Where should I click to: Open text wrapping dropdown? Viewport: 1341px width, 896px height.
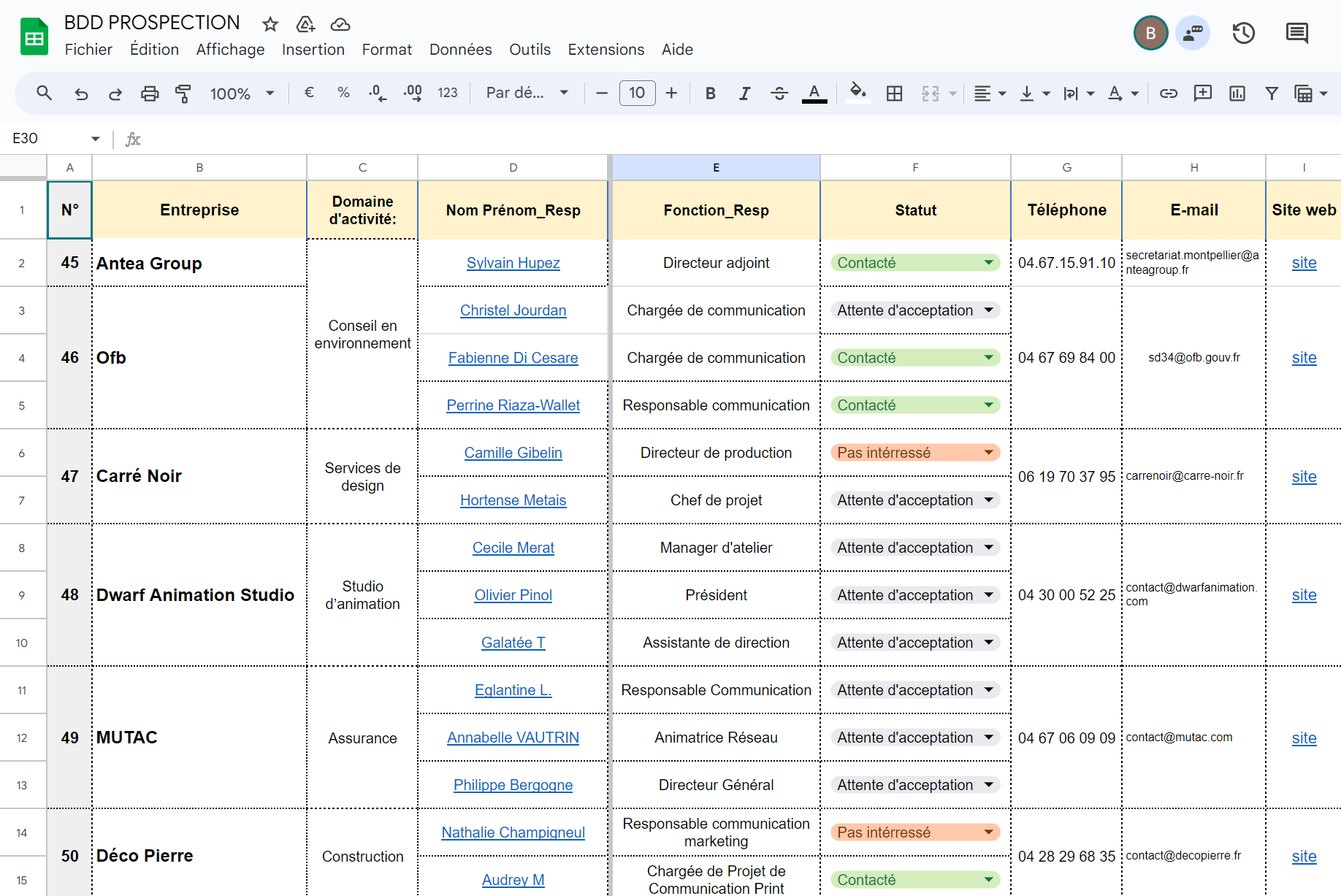coord(1079,93)
